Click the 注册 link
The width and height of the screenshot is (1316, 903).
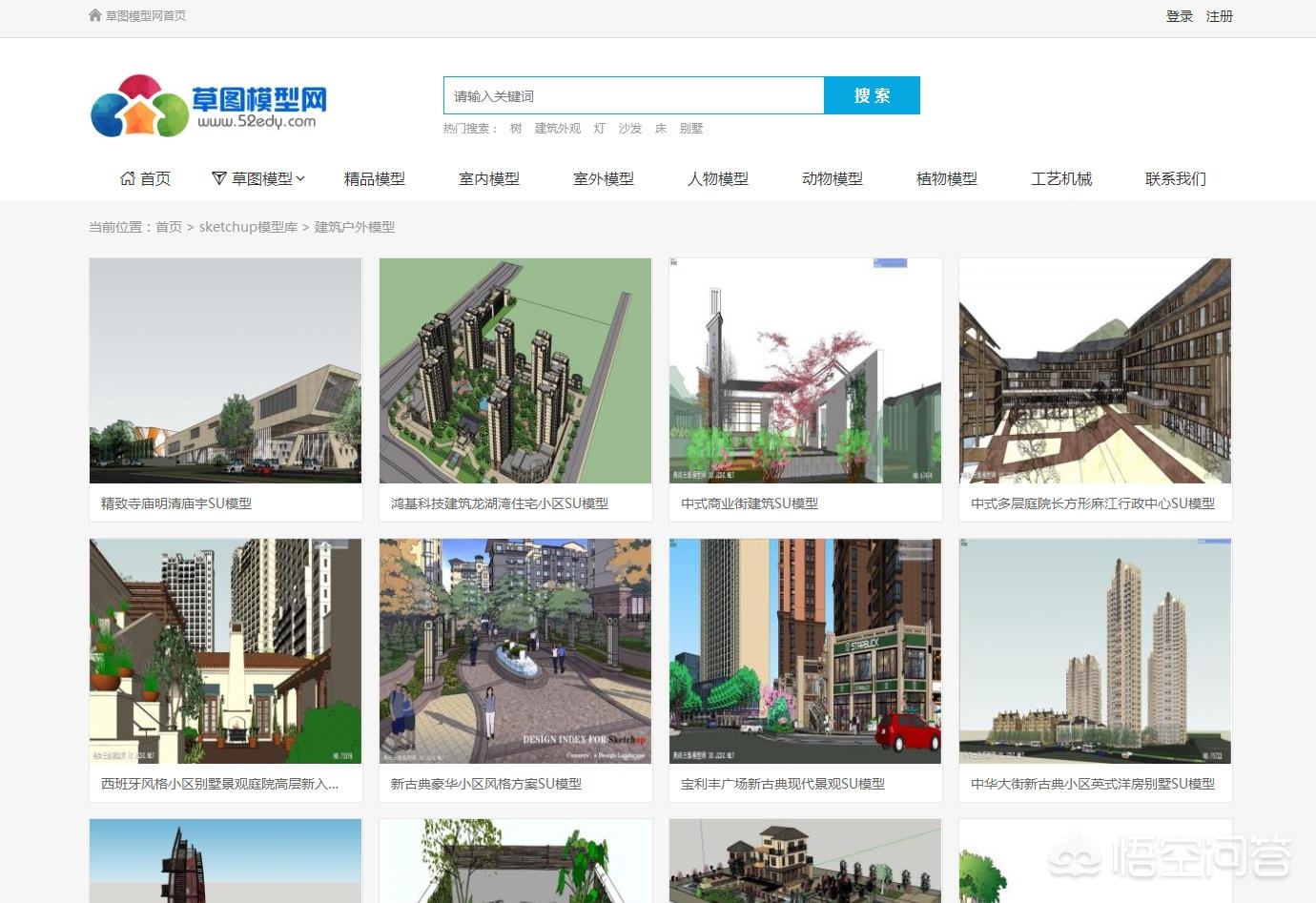1220,16
